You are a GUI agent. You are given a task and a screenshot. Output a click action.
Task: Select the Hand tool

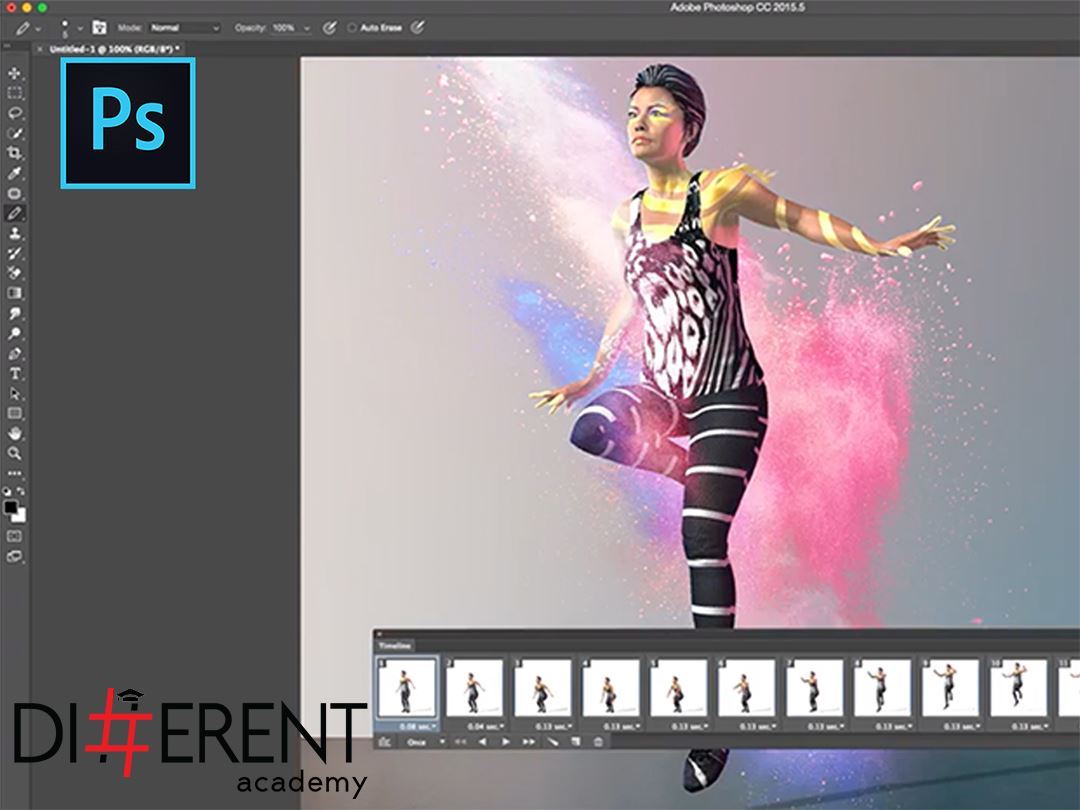[x=15, y=433]
